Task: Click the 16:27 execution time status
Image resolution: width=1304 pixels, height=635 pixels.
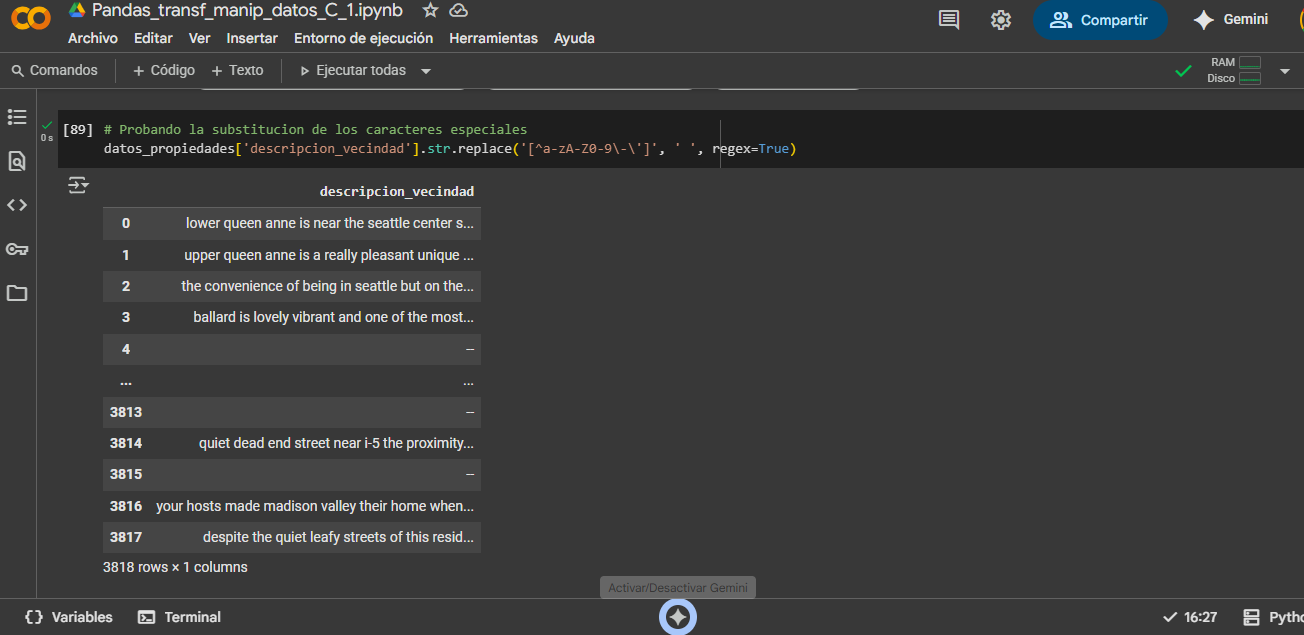Action: (x=1190, y=617)
